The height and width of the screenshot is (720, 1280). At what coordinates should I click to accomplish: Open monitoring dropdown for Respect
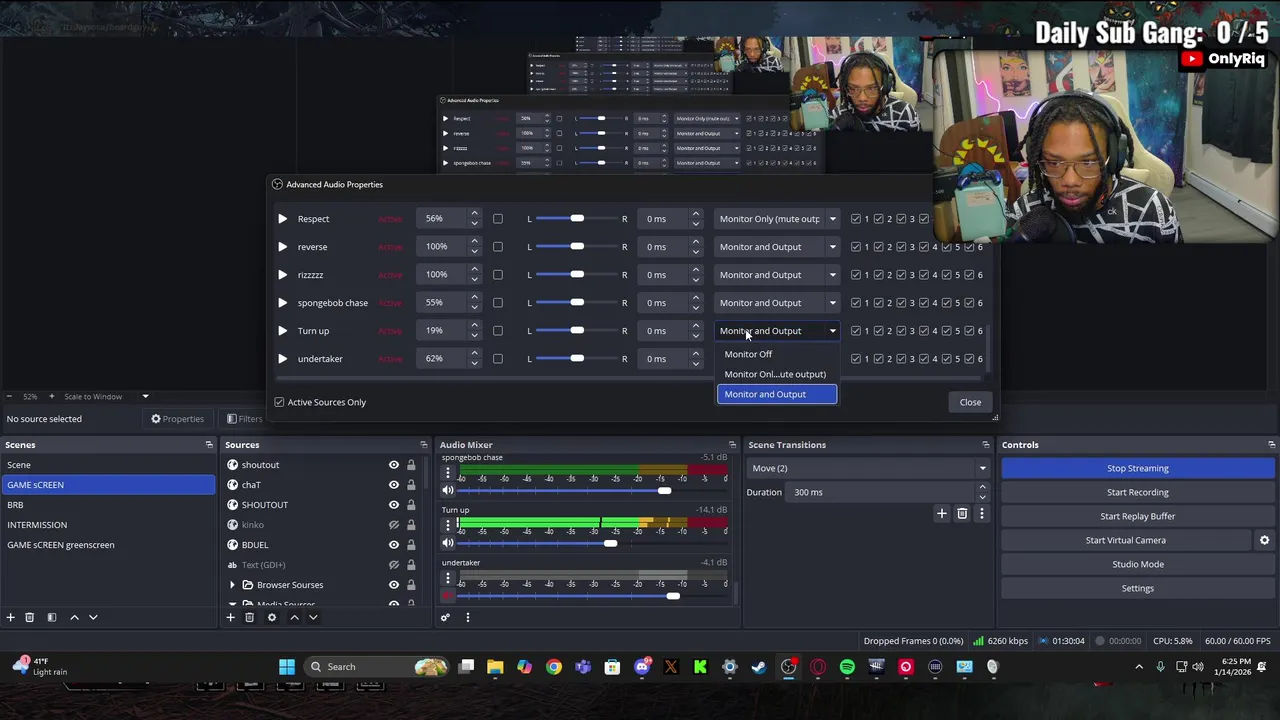point(777,219)
